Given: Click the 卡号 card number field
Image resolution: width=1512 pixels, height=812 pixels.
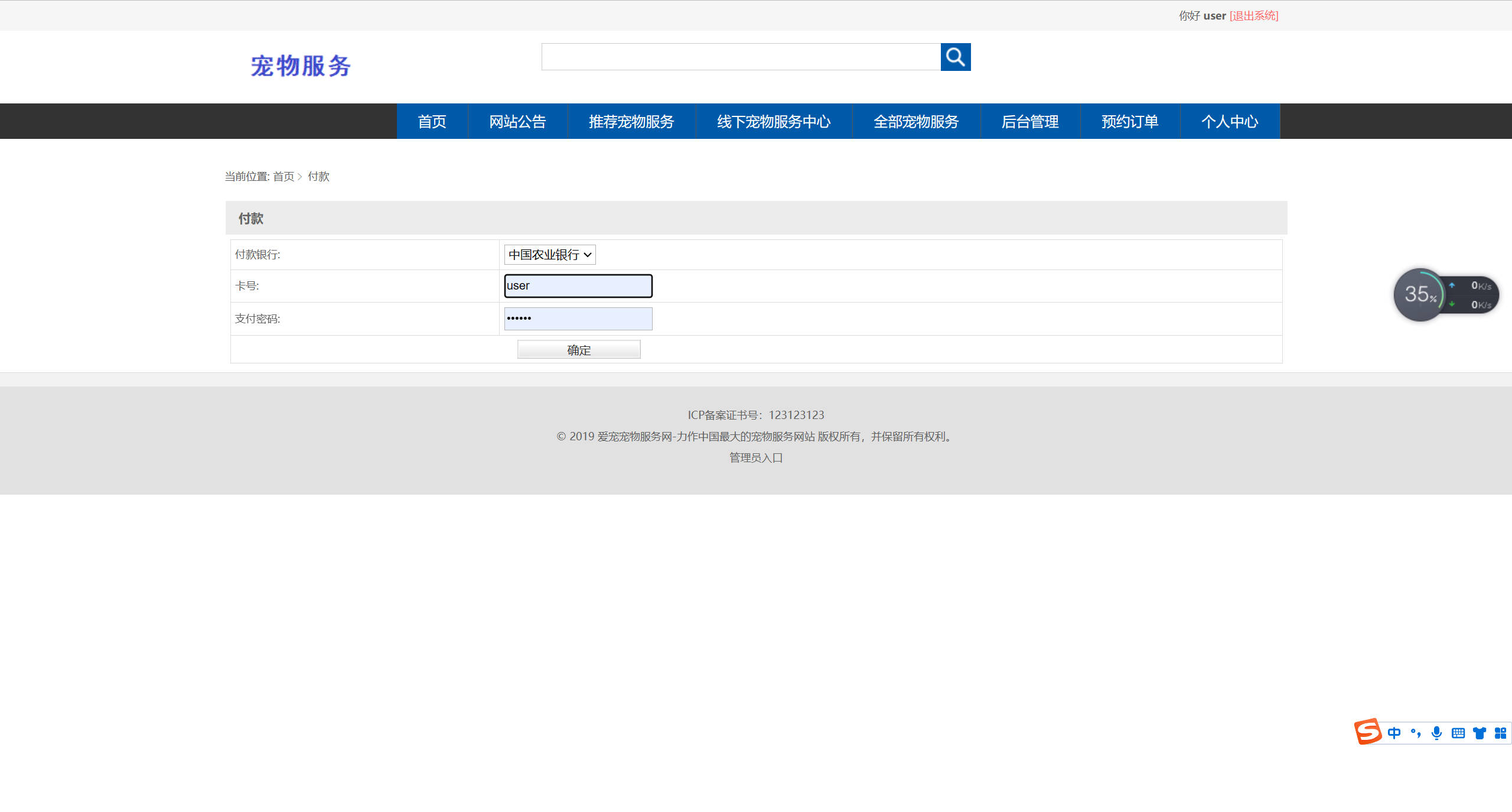Looking at the screenshot, I should (578, 286).
